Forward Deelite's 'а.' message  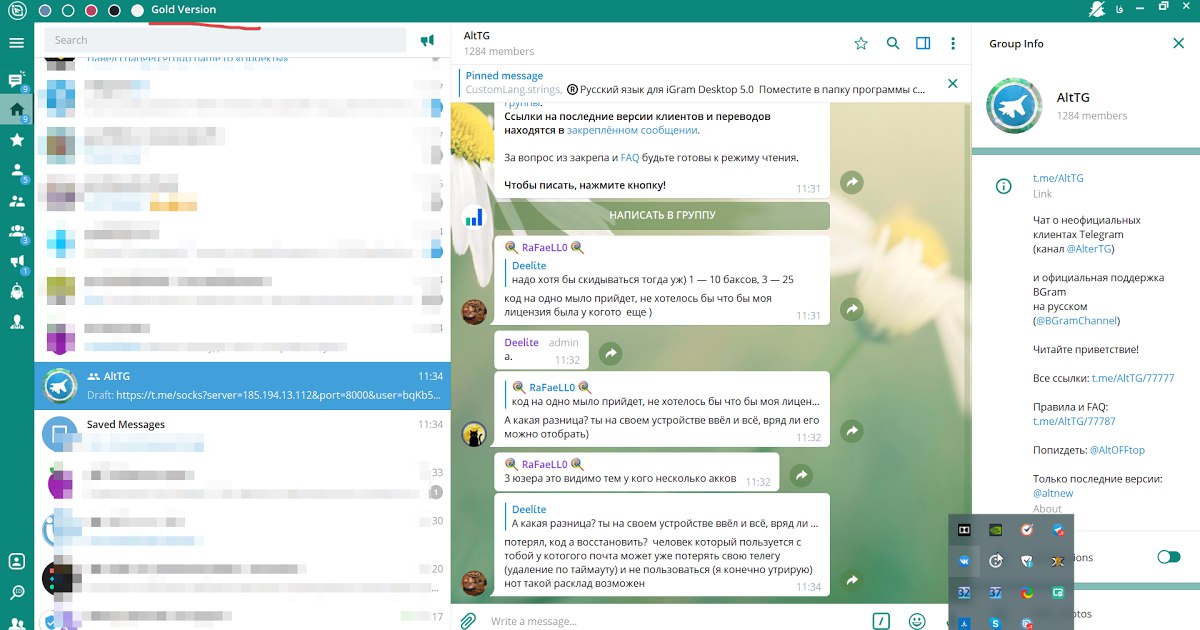click(x=610, y=353)
